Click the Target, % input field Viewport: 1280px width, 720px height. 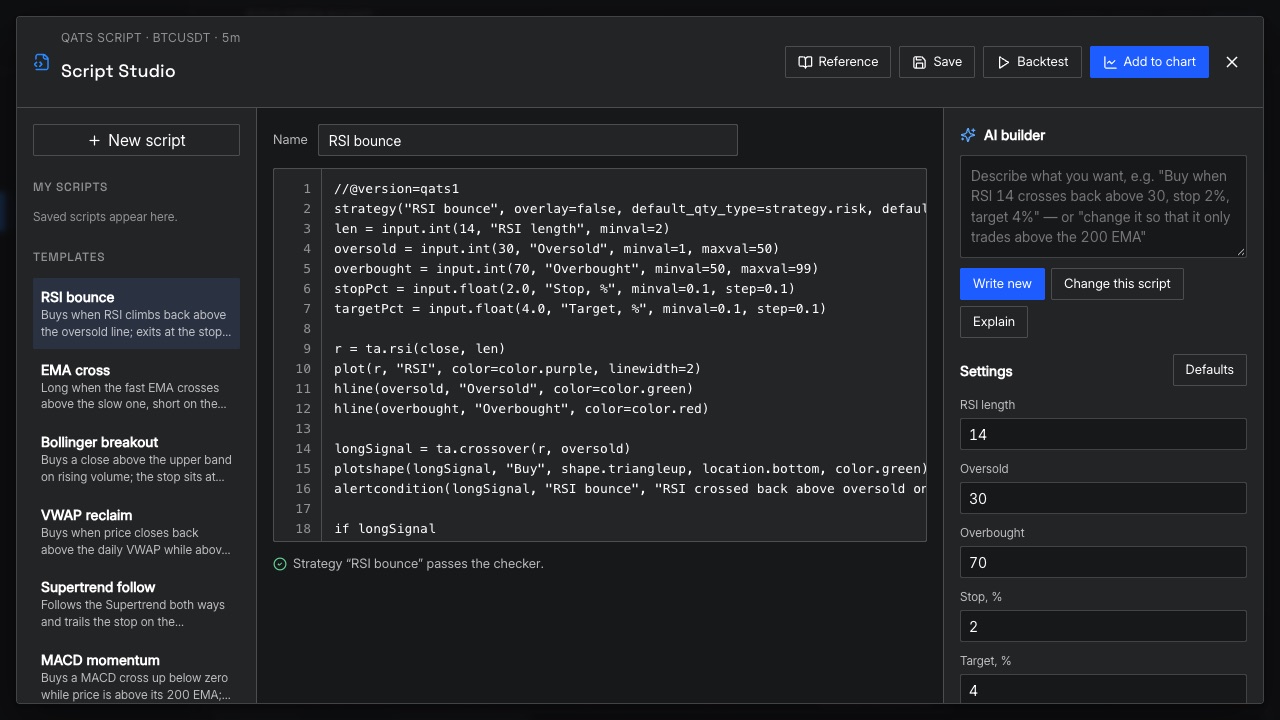pyautogui.click(x=1103, y=689)
